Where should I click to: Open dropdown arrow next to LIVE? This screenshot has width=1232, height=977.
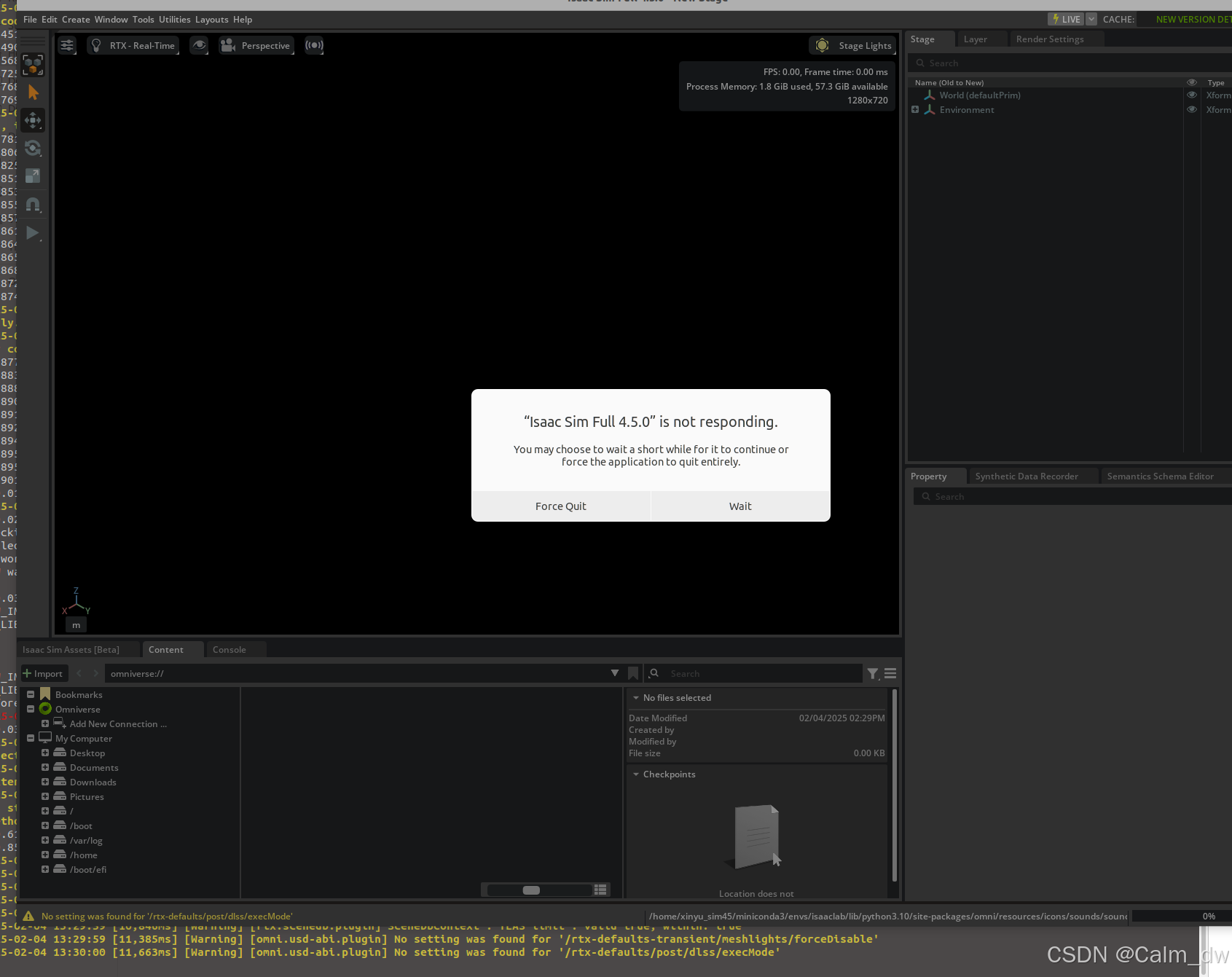pos(1091,19)
